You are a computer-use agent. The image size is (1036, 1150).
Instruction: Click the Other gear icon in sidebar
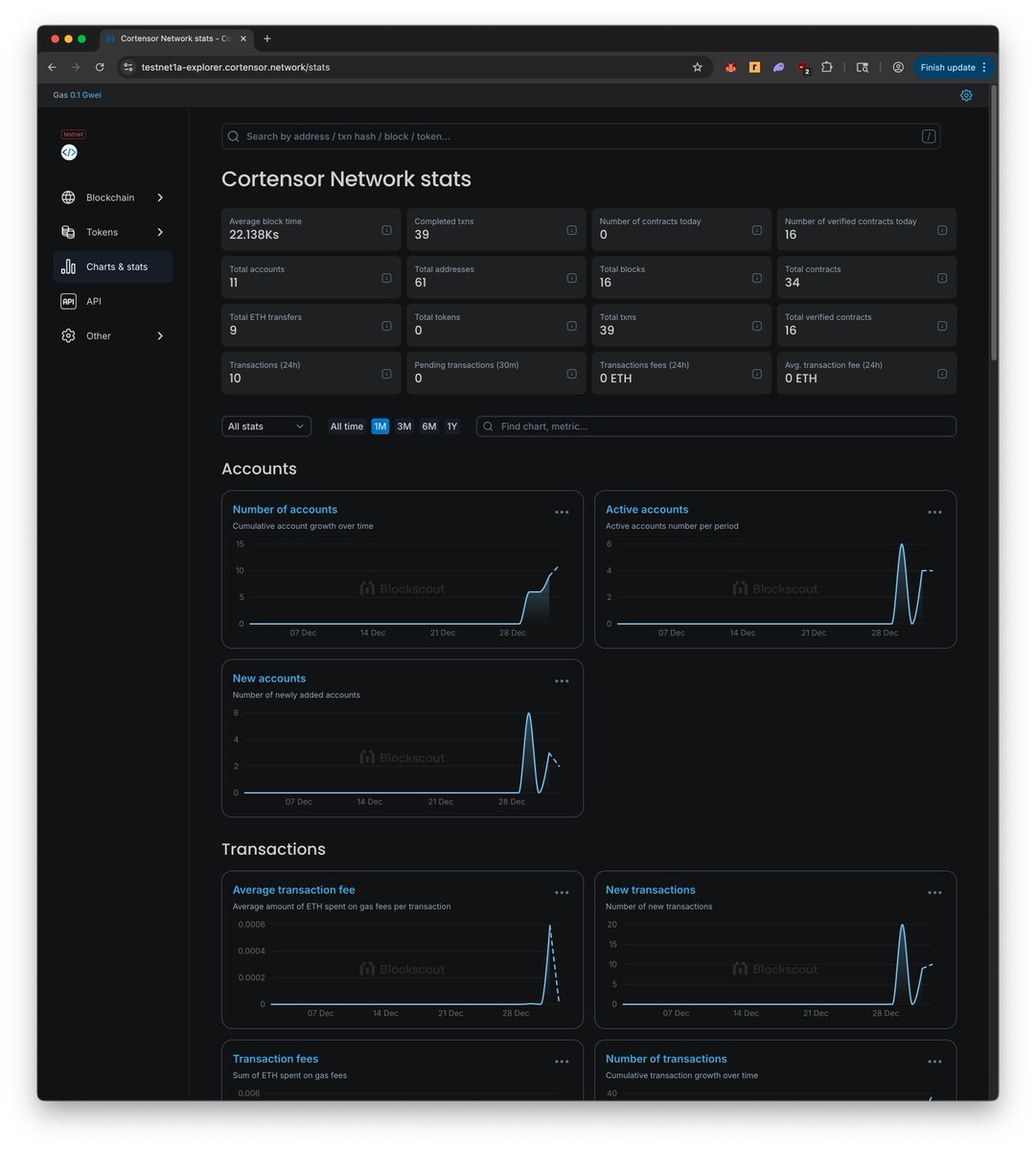coord(68,335)
